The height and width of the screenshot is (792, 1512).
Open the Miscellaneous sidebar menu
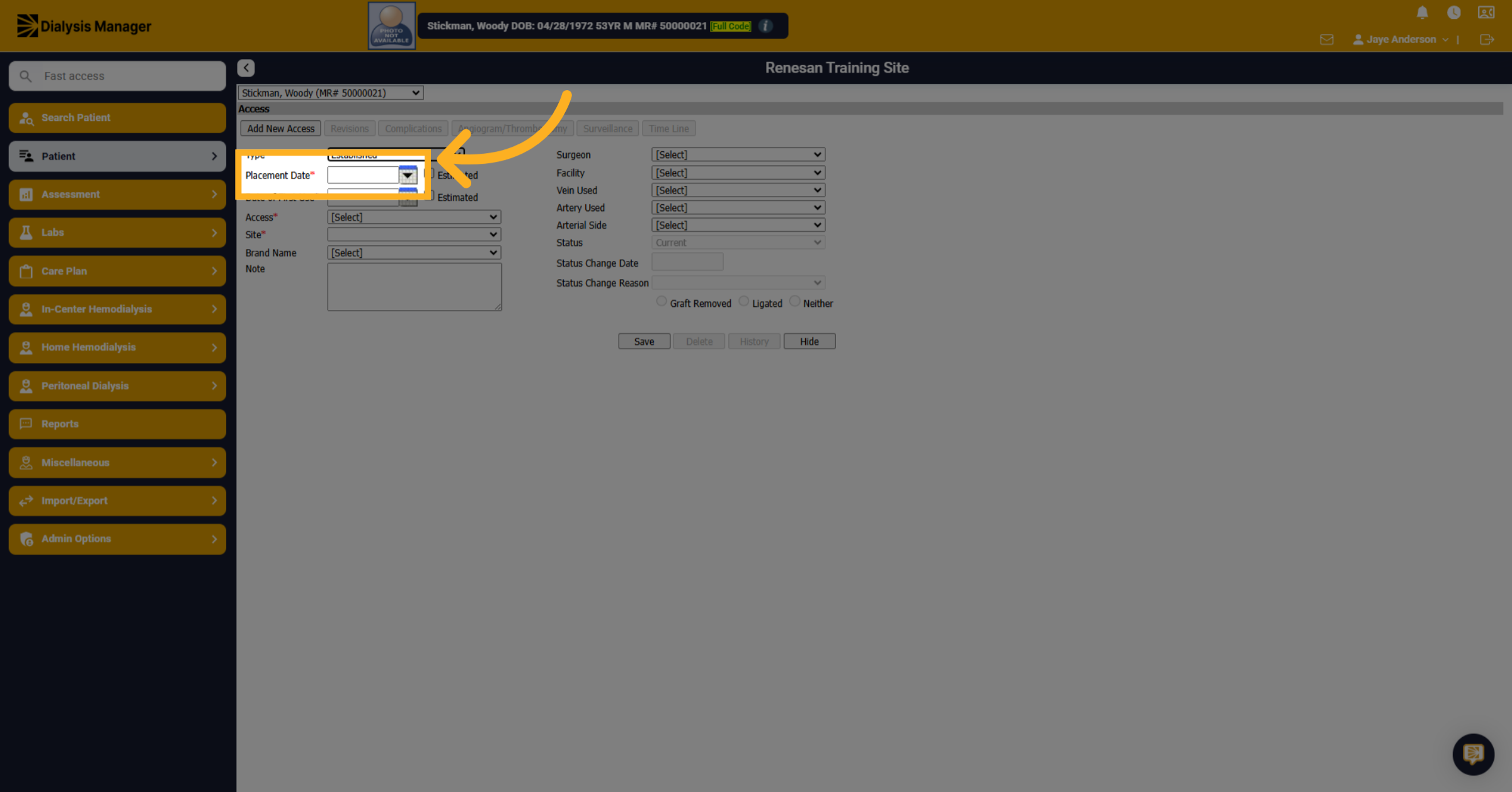tap(117, 462)
